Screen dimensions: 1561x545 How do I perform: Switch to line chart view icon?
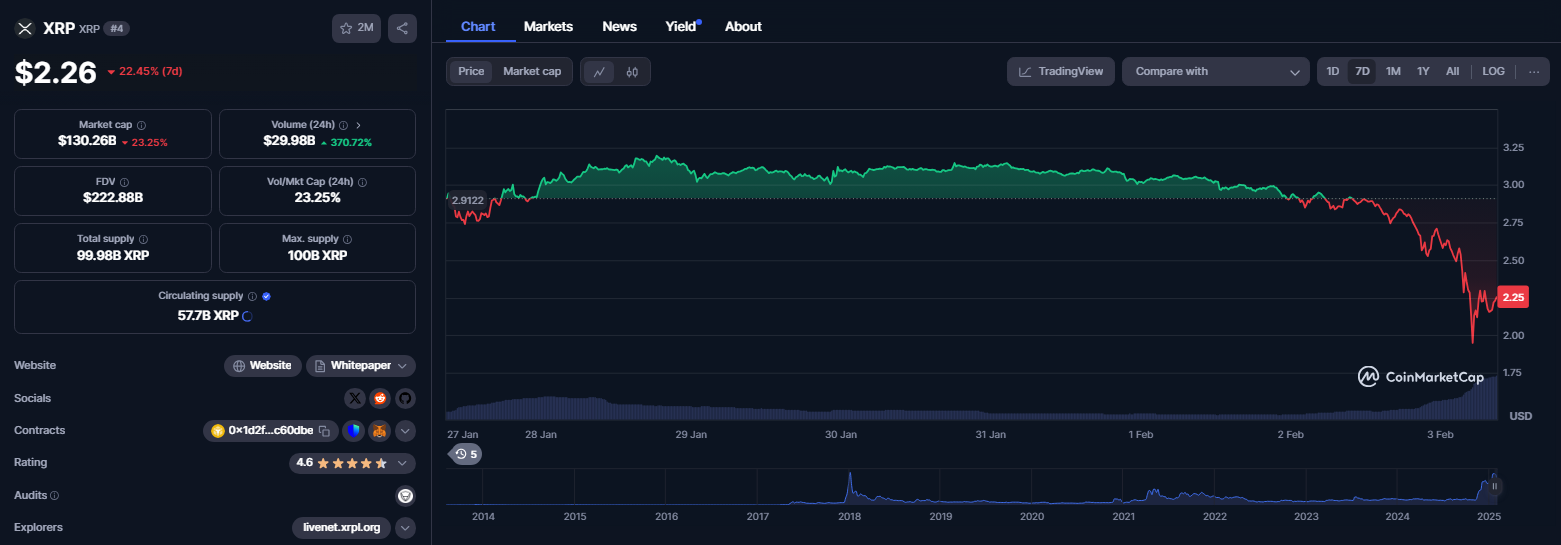599,71
